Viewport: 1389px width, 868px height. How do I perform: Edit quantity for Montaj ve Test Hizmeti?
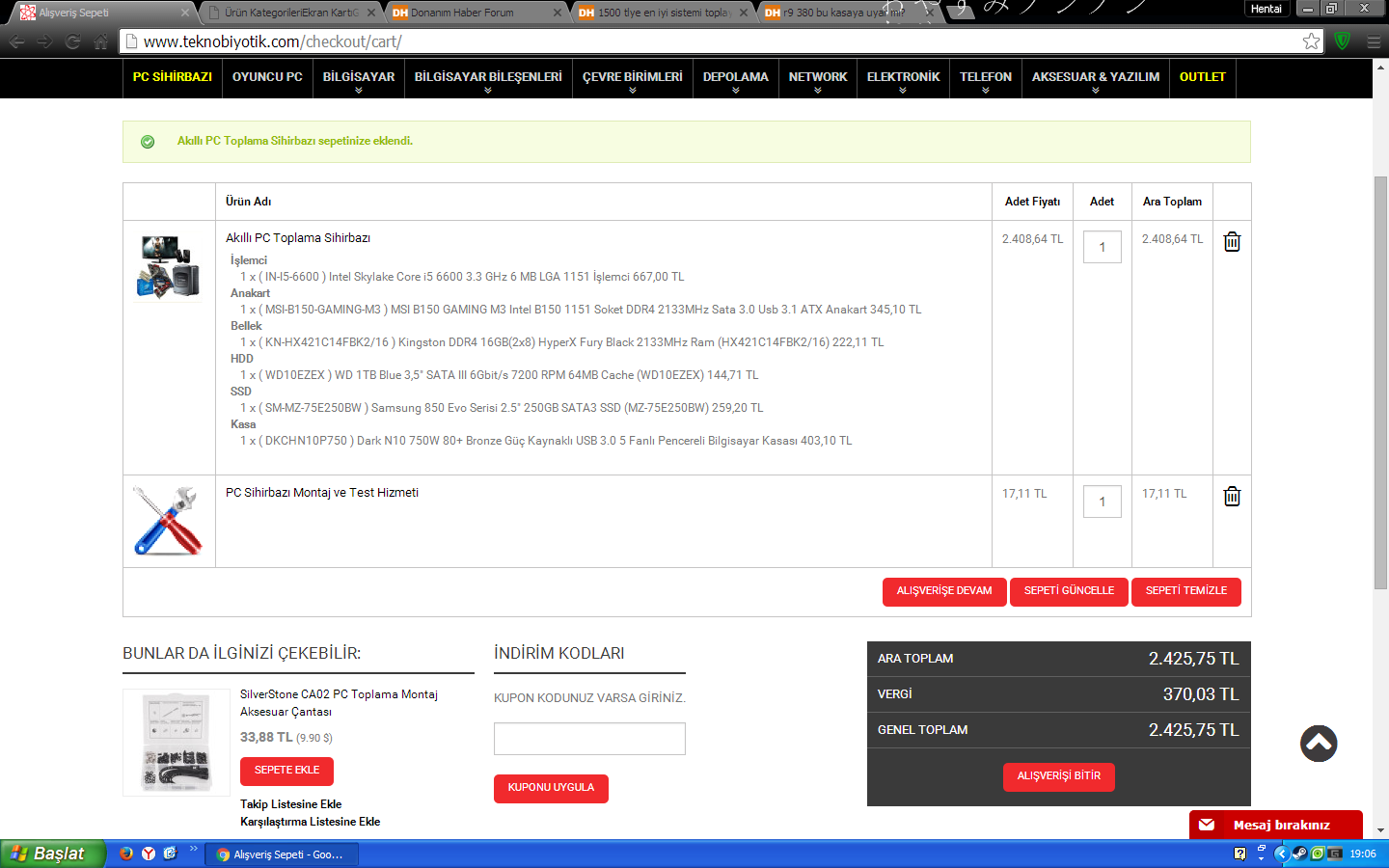1103,502
